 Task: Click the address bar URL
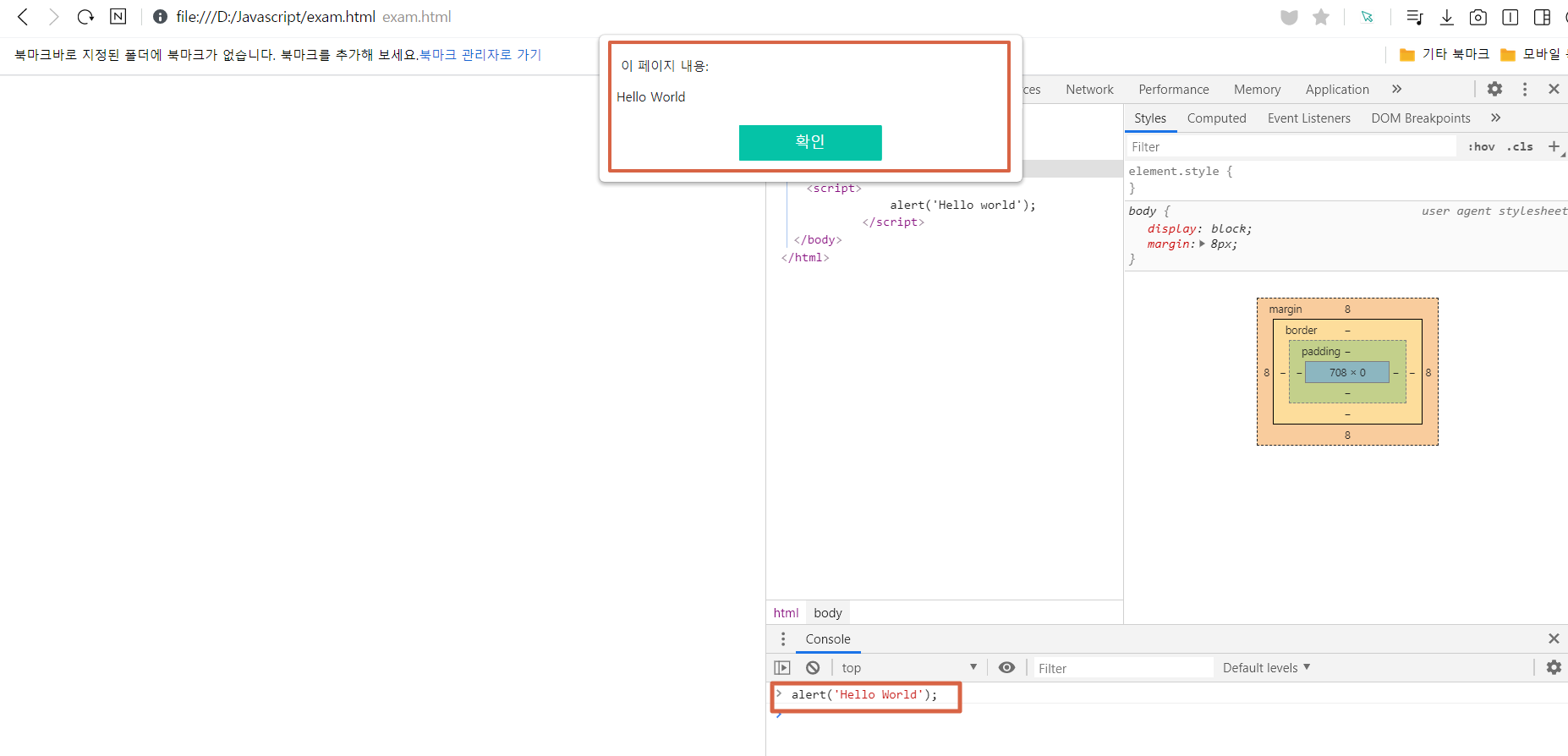click(x=276, y=17)
